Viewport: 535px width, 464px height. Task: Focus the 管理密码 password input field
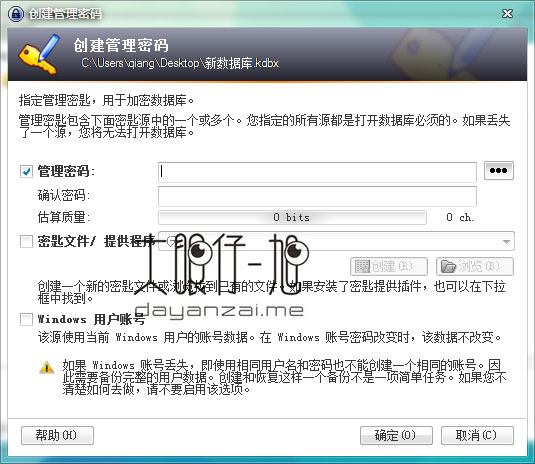point(317,172)
